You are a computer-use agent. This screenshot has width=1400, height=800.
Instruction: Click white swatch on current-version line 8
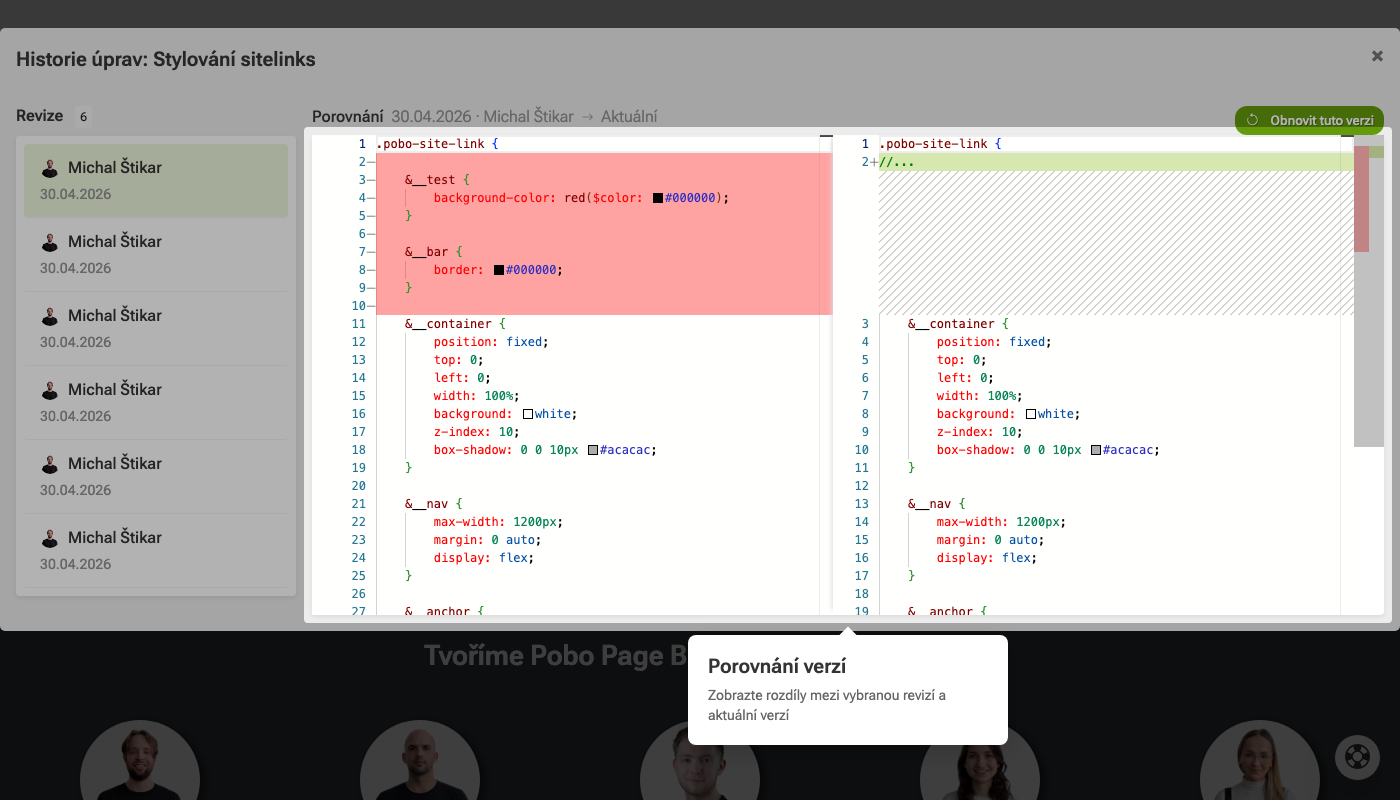tap(1031, 414)
